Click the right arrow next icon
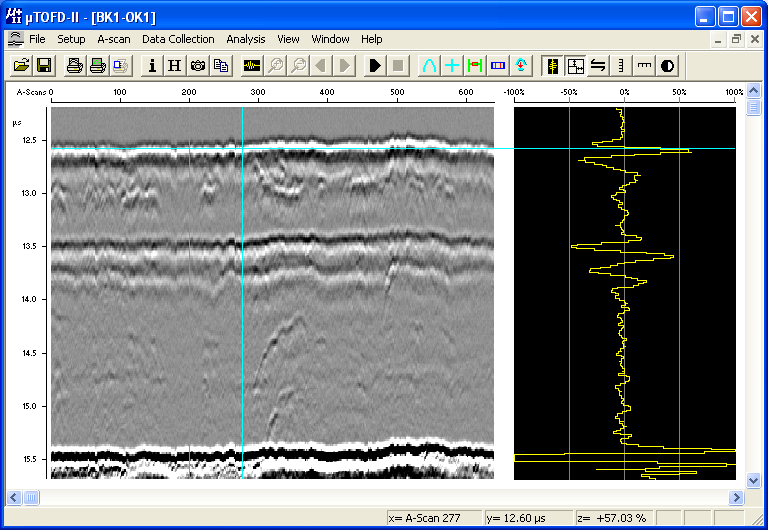 (344, 66)
